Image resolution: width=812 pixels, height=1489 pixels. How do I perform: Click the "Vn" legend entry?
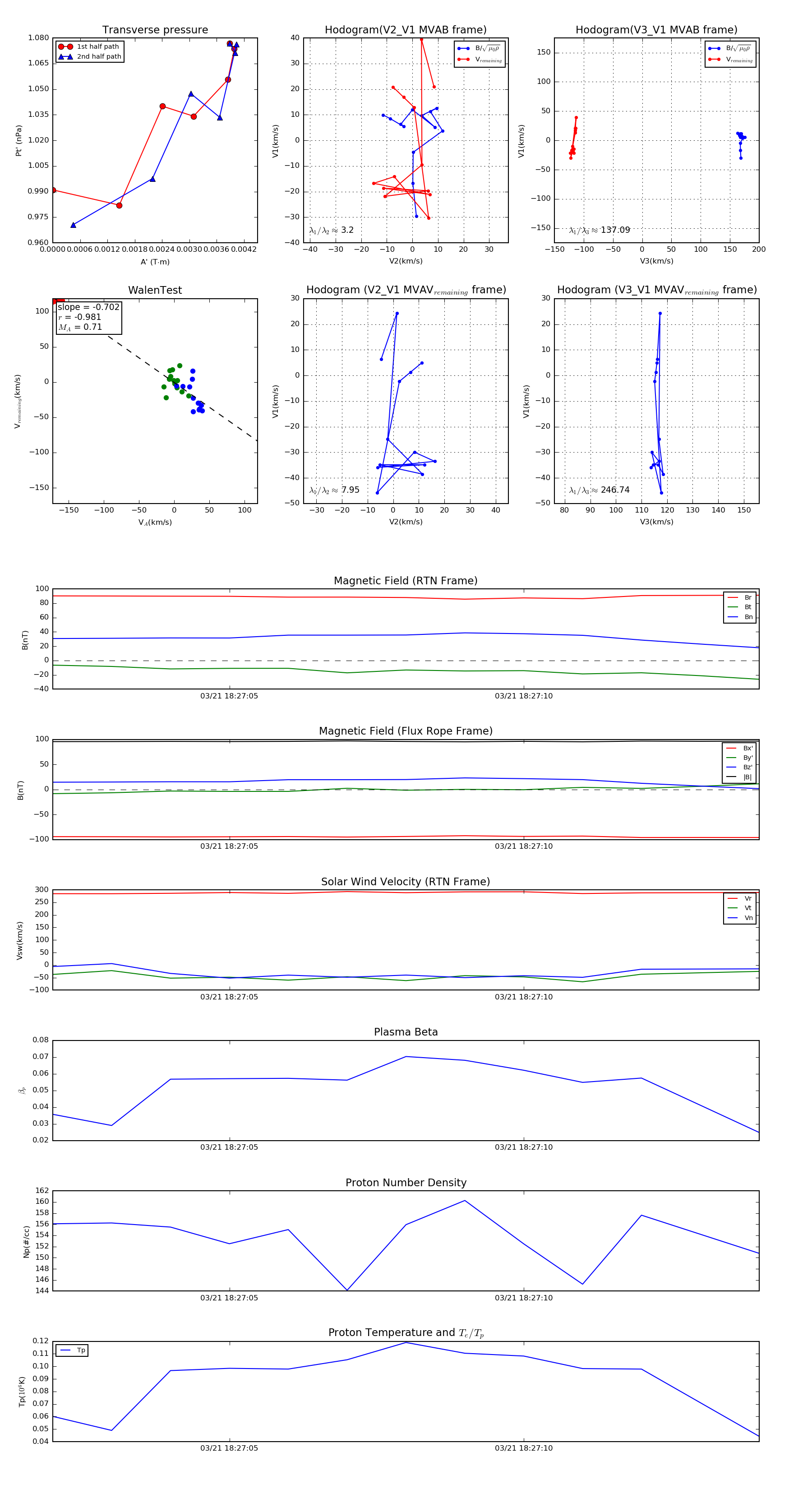pyautogui.click(x=740, y=918)
